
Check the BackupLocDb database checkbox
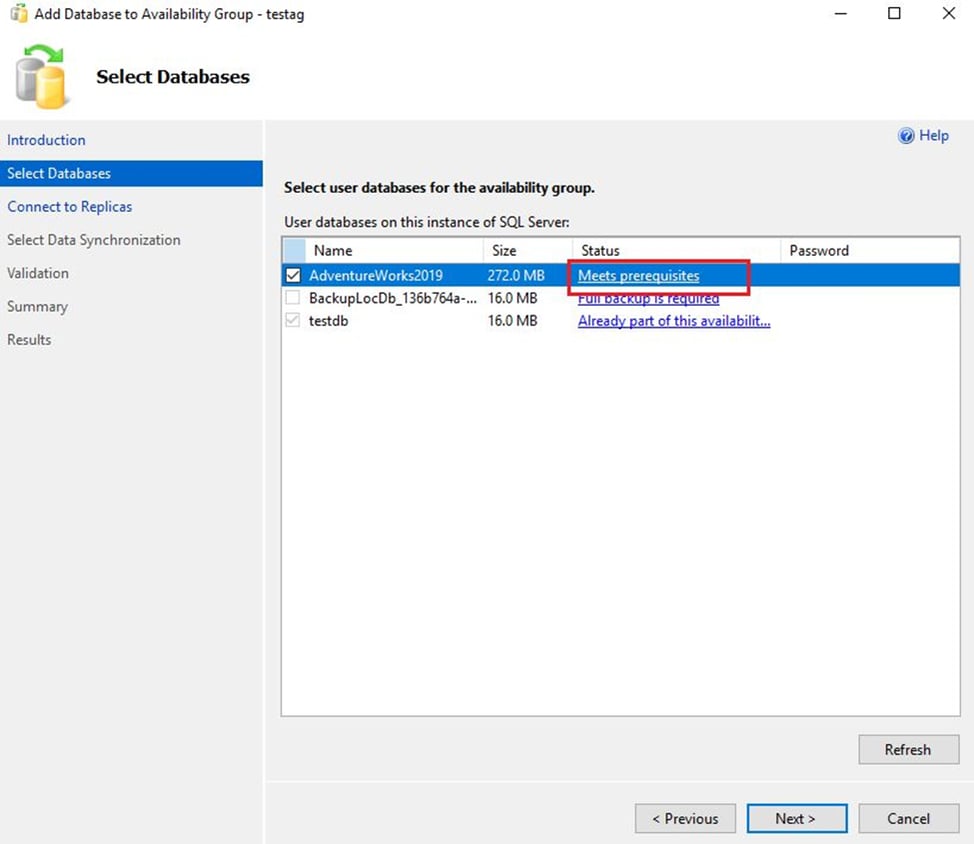coord(292,298)
